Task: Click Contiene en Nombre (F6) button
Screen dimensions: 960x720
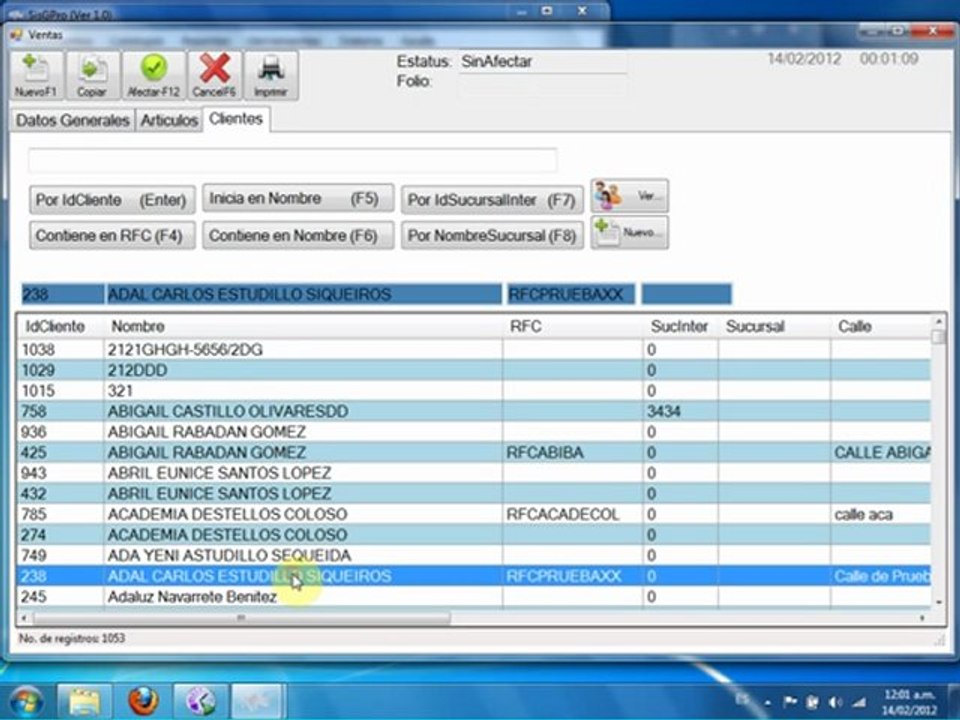Action: 298,236
